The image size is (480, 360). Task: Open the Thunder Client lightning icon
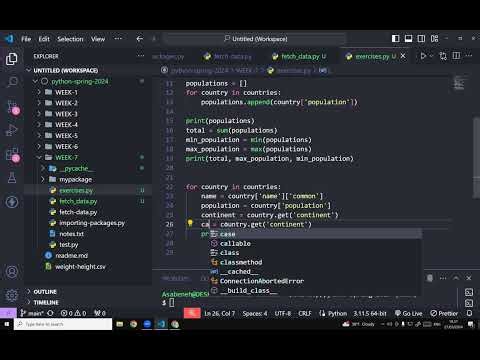coord(12,202)
